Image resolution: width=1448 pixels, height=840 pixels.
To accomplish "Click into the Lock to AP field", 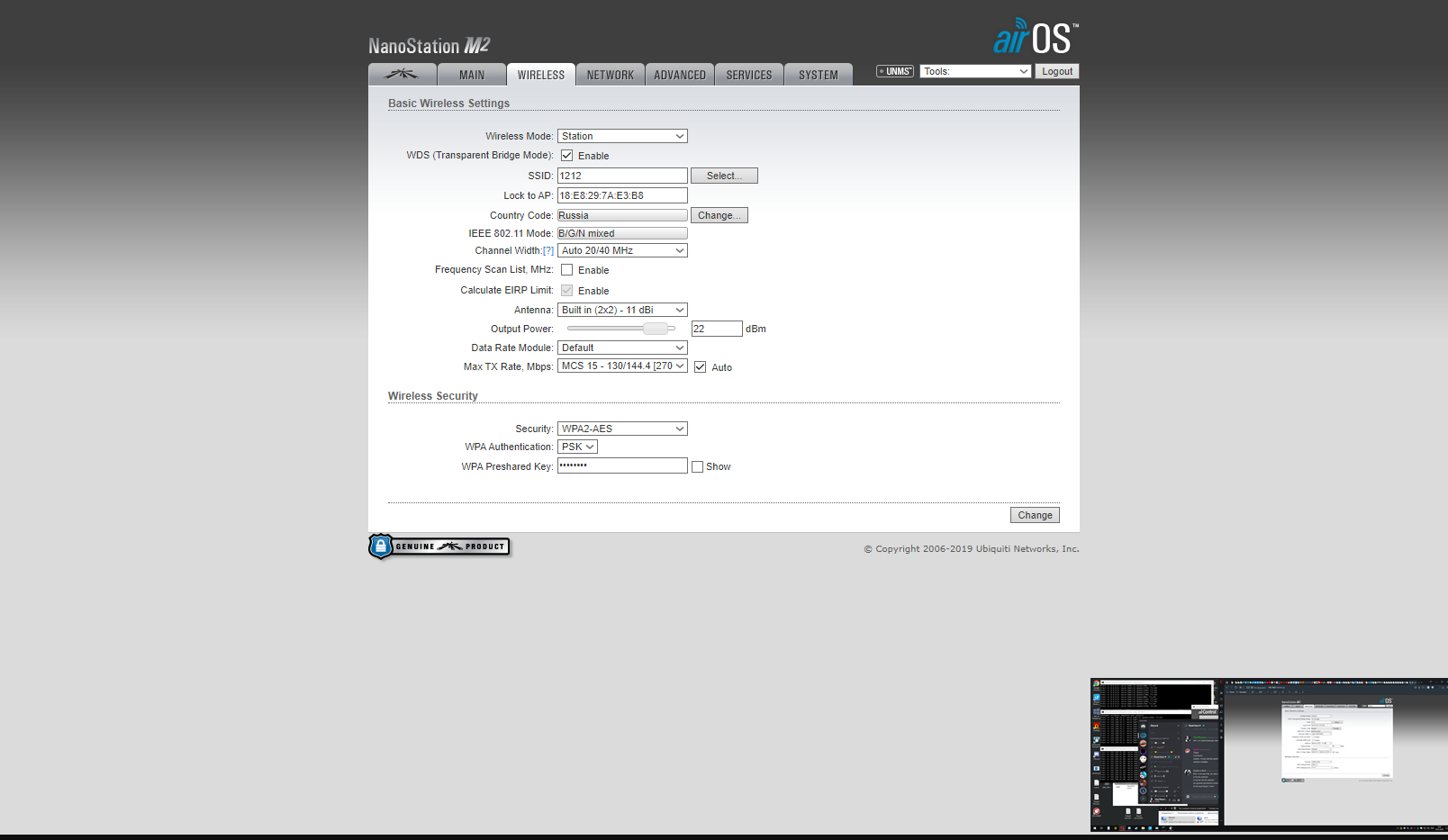I will click(x=622, y=195).
